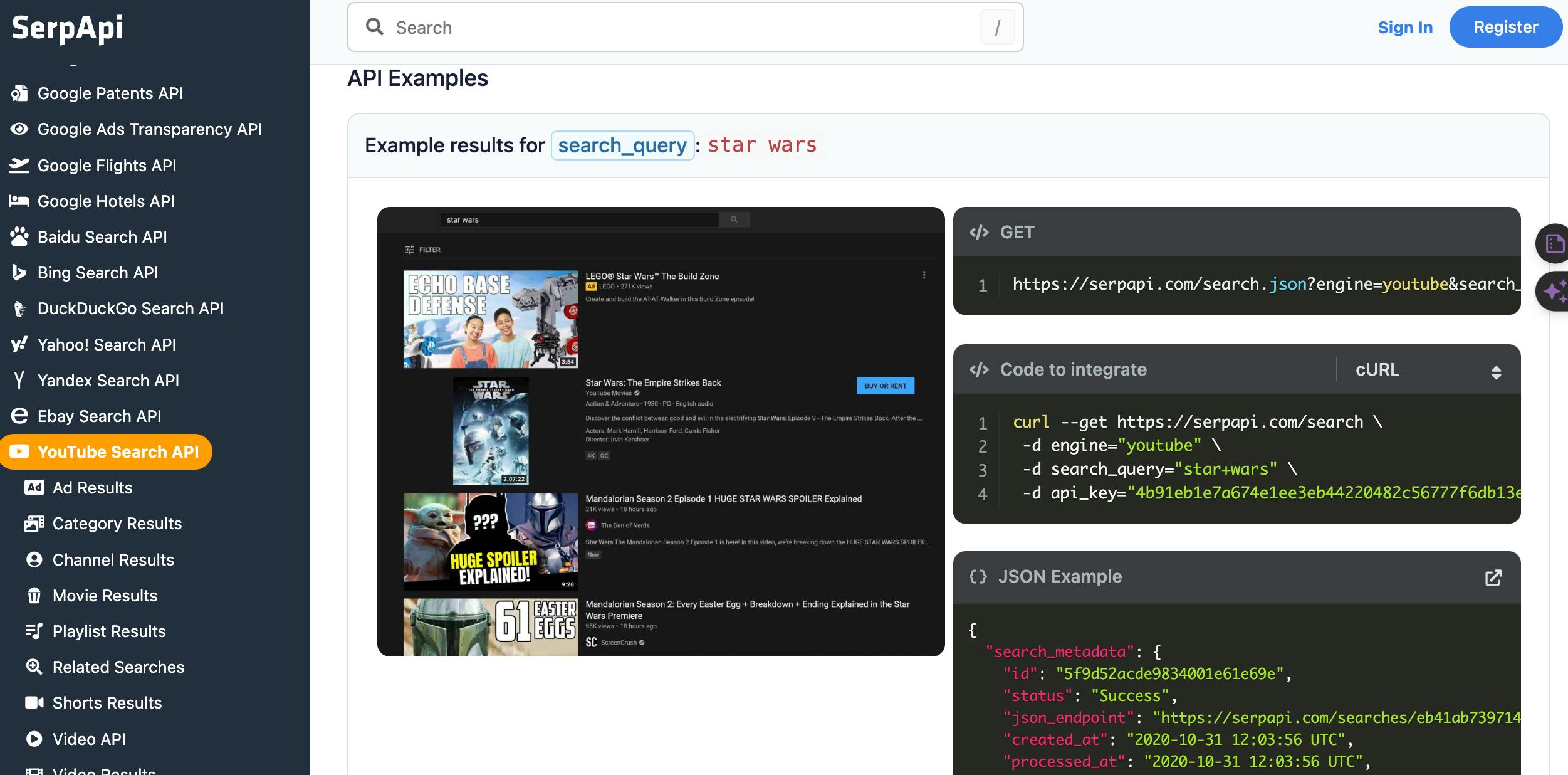This screenshot has width=1568, height=775.
Task: Click the Ebay e icon in sidebar
Action: [x=19, y=416]
